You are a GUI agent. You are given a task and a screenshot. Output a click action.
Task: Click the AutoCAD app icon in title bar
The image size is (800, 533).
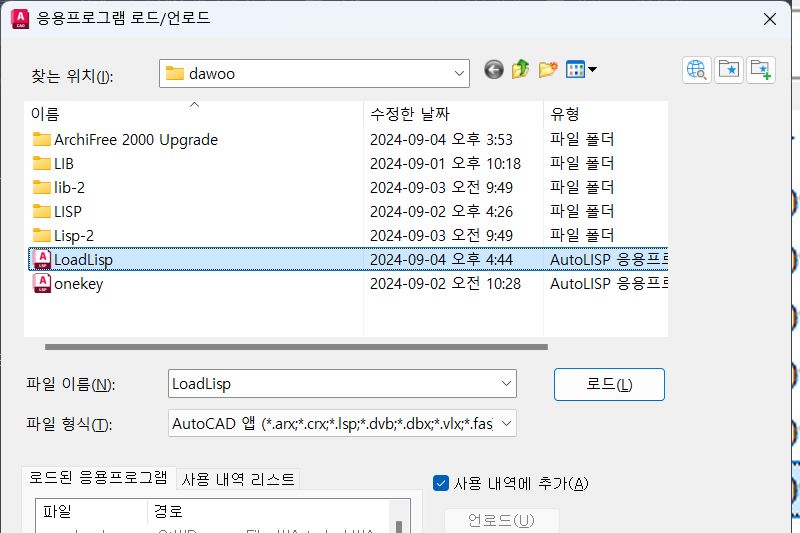click(20, 19)
